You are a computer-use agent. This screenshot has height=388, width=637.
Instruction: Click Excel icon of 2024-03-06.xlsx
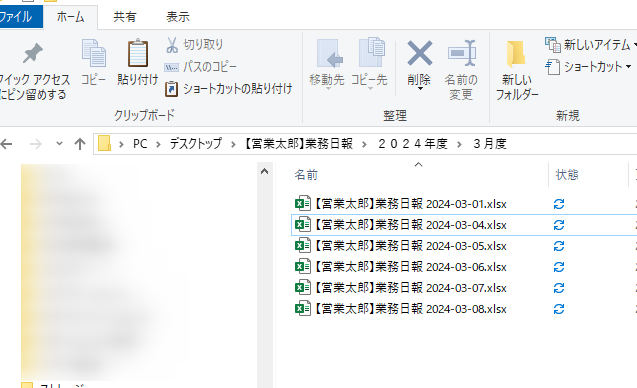[303, 267]
